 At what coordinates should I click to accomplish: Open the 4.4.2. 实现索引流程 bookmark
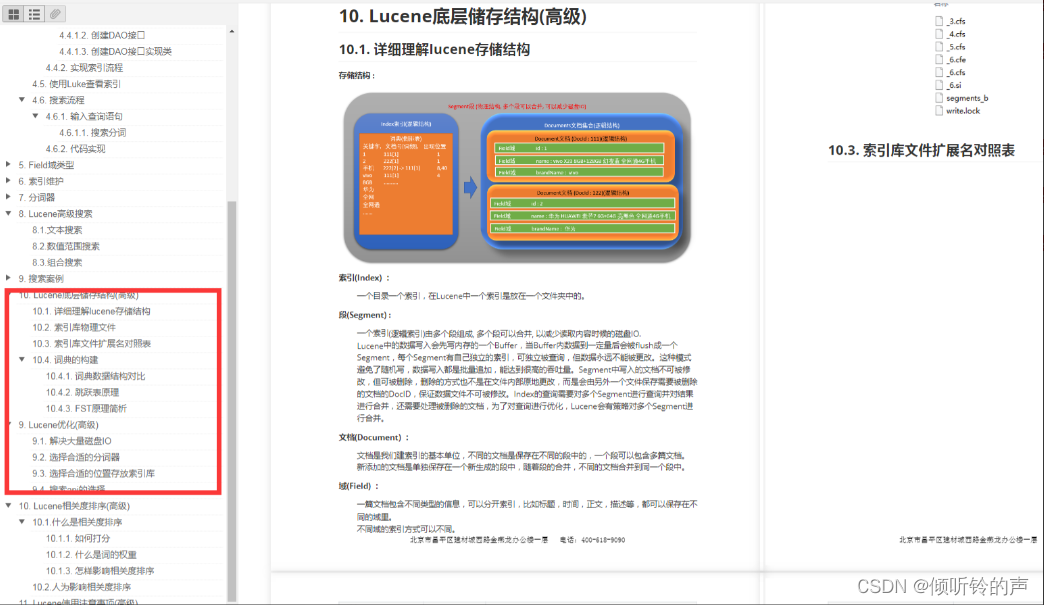pyautogui.click(x=84, y=68)
